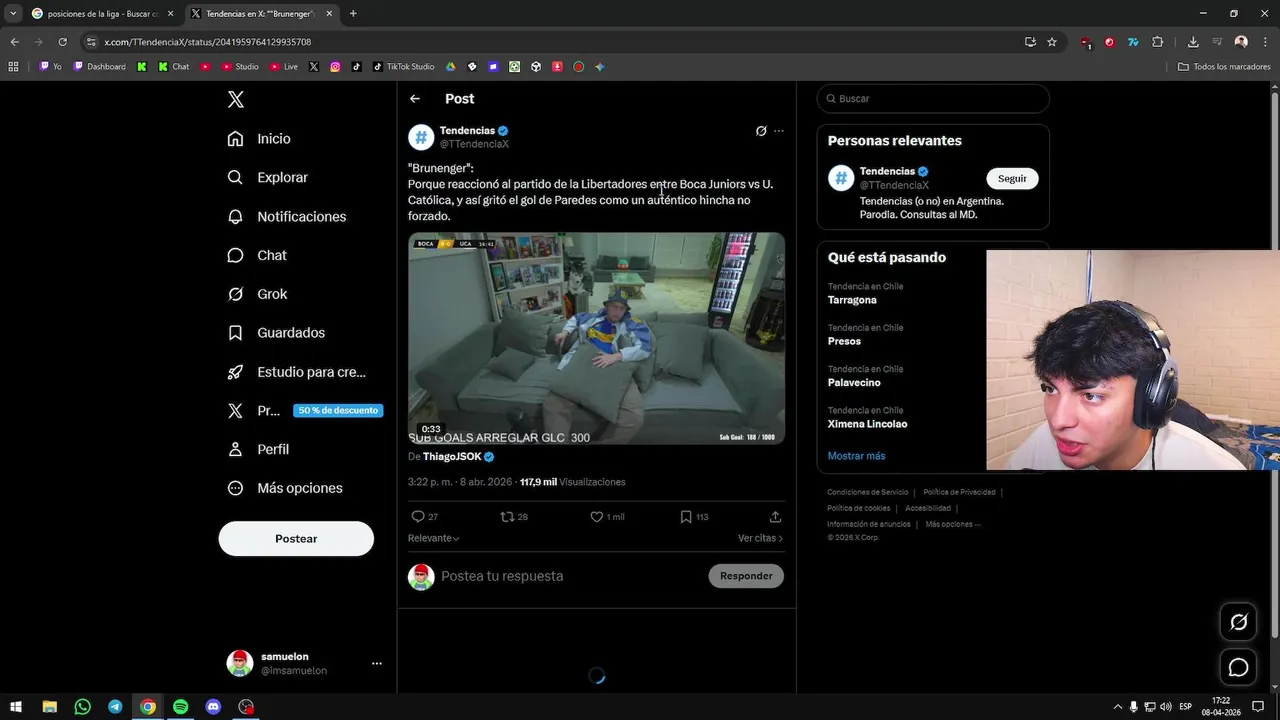Viewport: 1280px width, 720px height.
Task: Play the embedded Brunenger video
Action: [x=596, y=338]
